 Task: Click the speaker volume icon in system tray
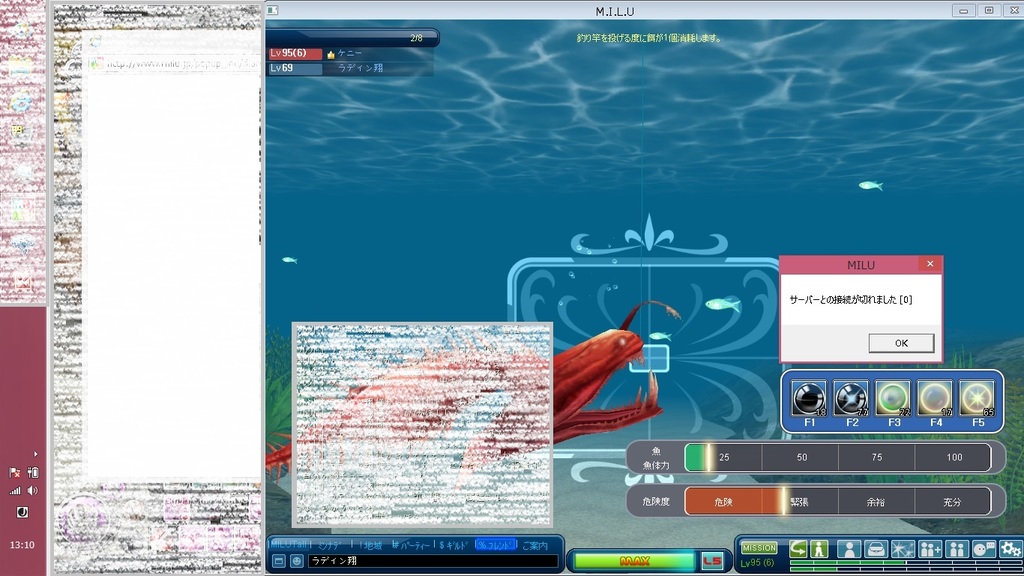[x=32, y=491]
